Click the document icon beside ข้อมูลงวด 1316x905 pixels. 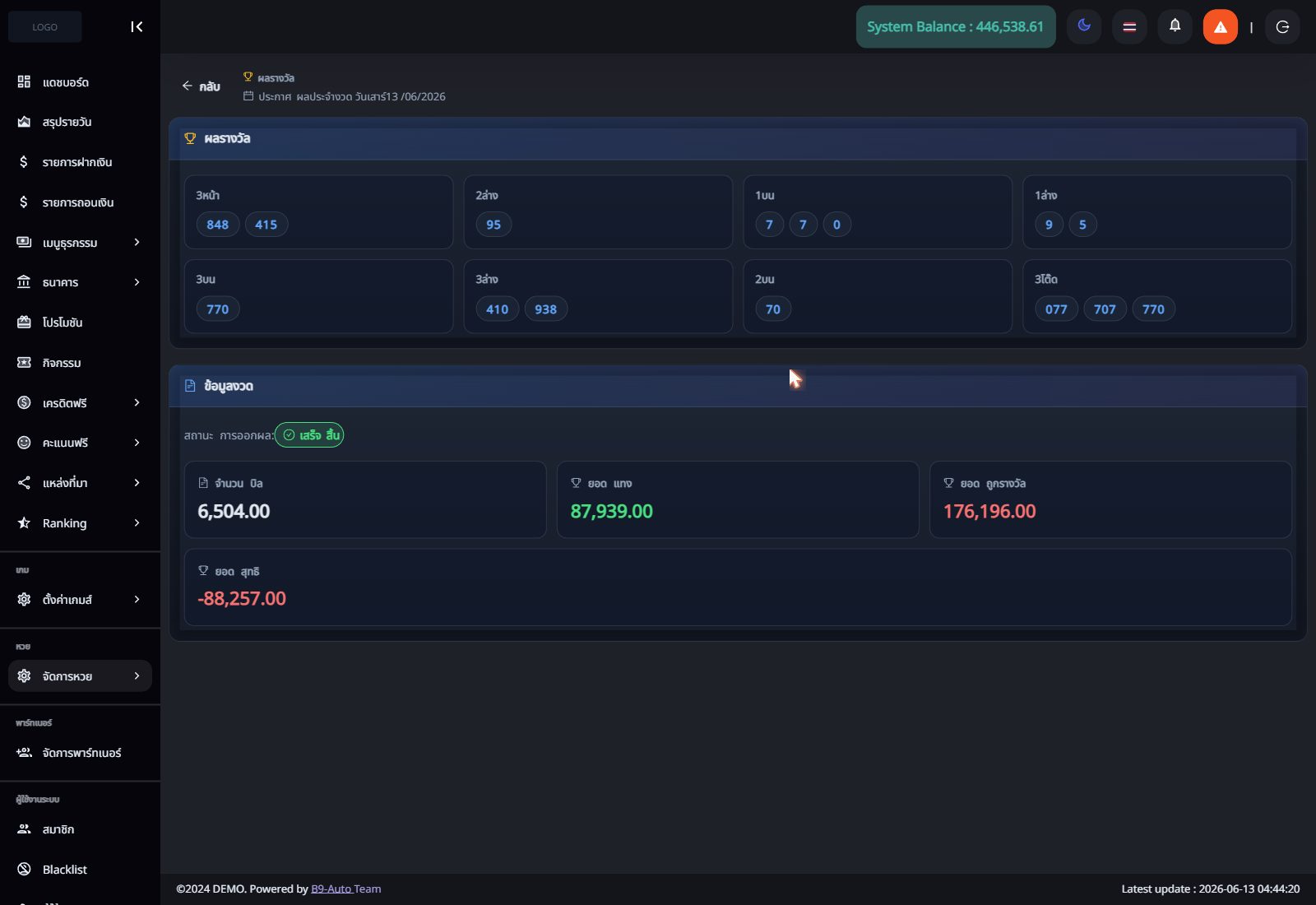point(190,386)
